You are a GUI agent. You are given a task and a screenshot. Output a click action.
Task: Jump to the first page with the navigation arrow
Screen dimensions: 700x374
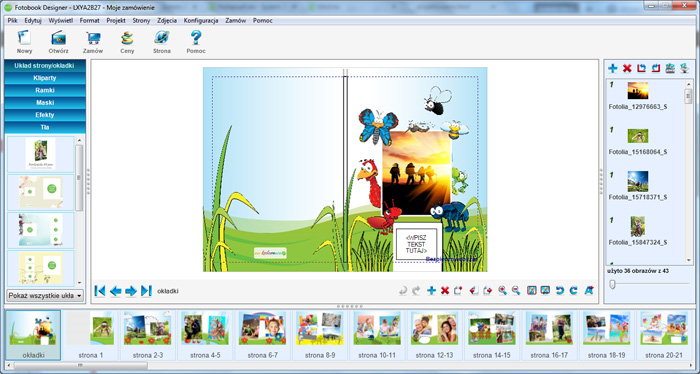coord(100,291)
